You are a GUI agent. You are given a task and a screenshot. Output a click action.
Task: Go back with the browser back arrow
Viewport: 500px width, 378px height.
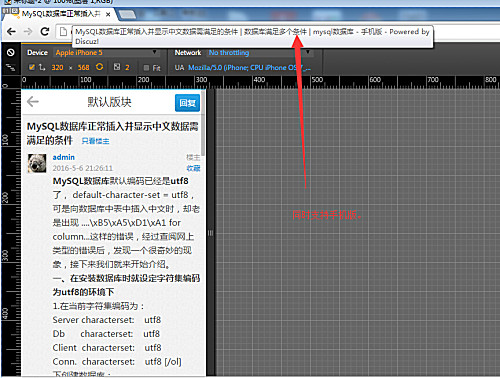point(11,32)
